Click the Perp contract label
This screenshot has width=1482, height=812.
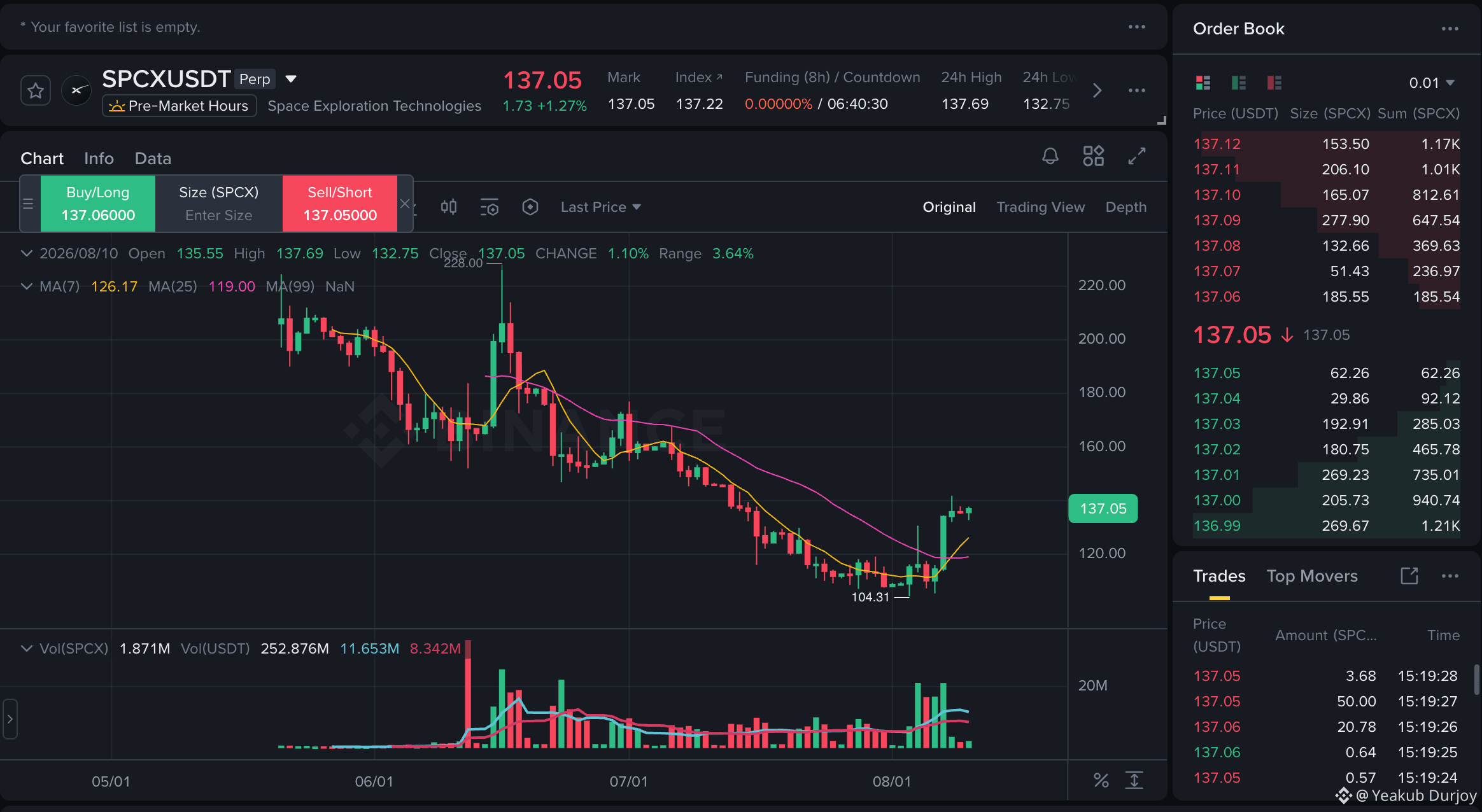tap(255, 79)
